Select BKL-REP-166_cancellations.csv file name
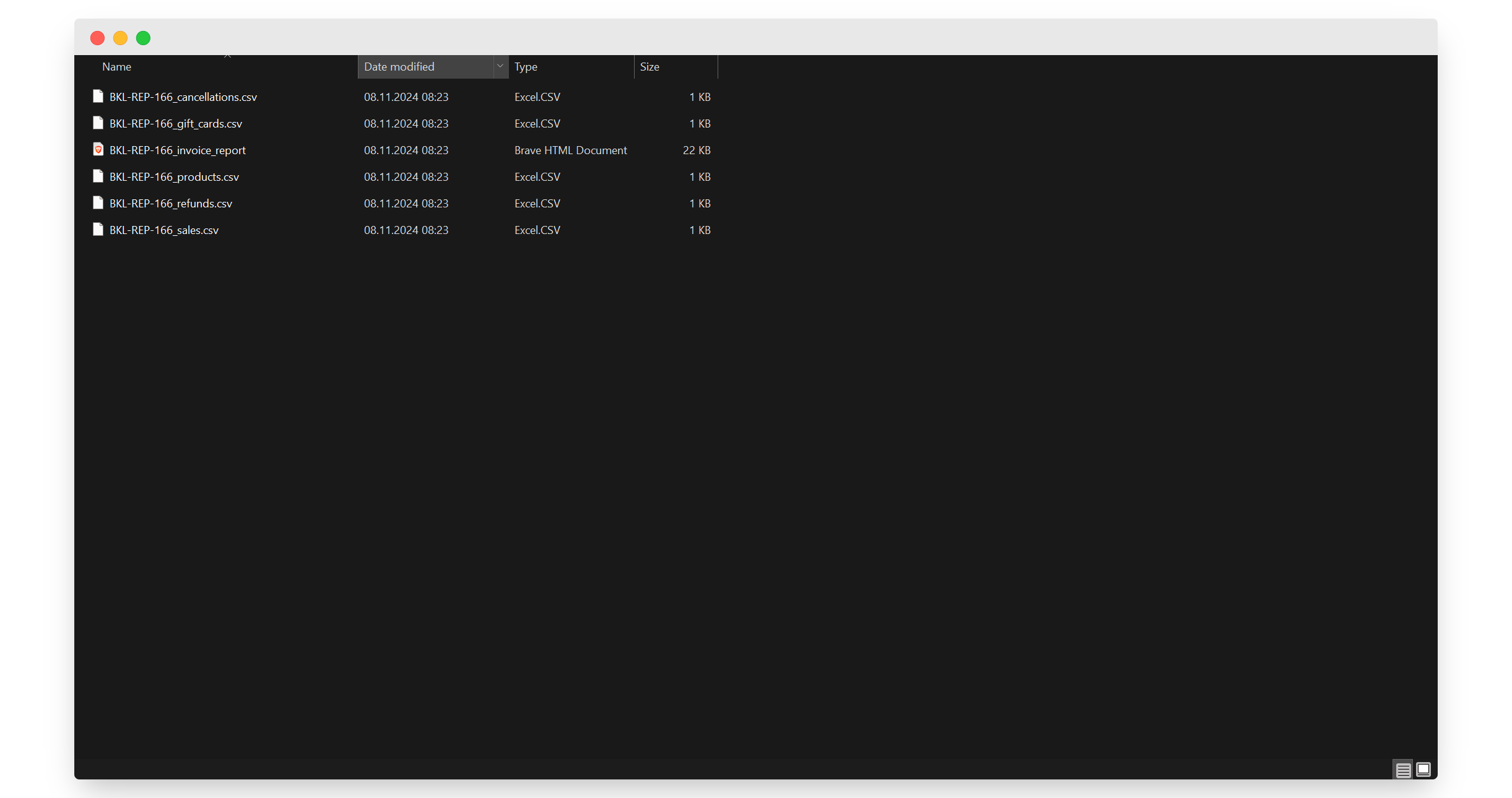Image resolution: width=1512 pixels, height=798 pixels. (x=183, y=97)
